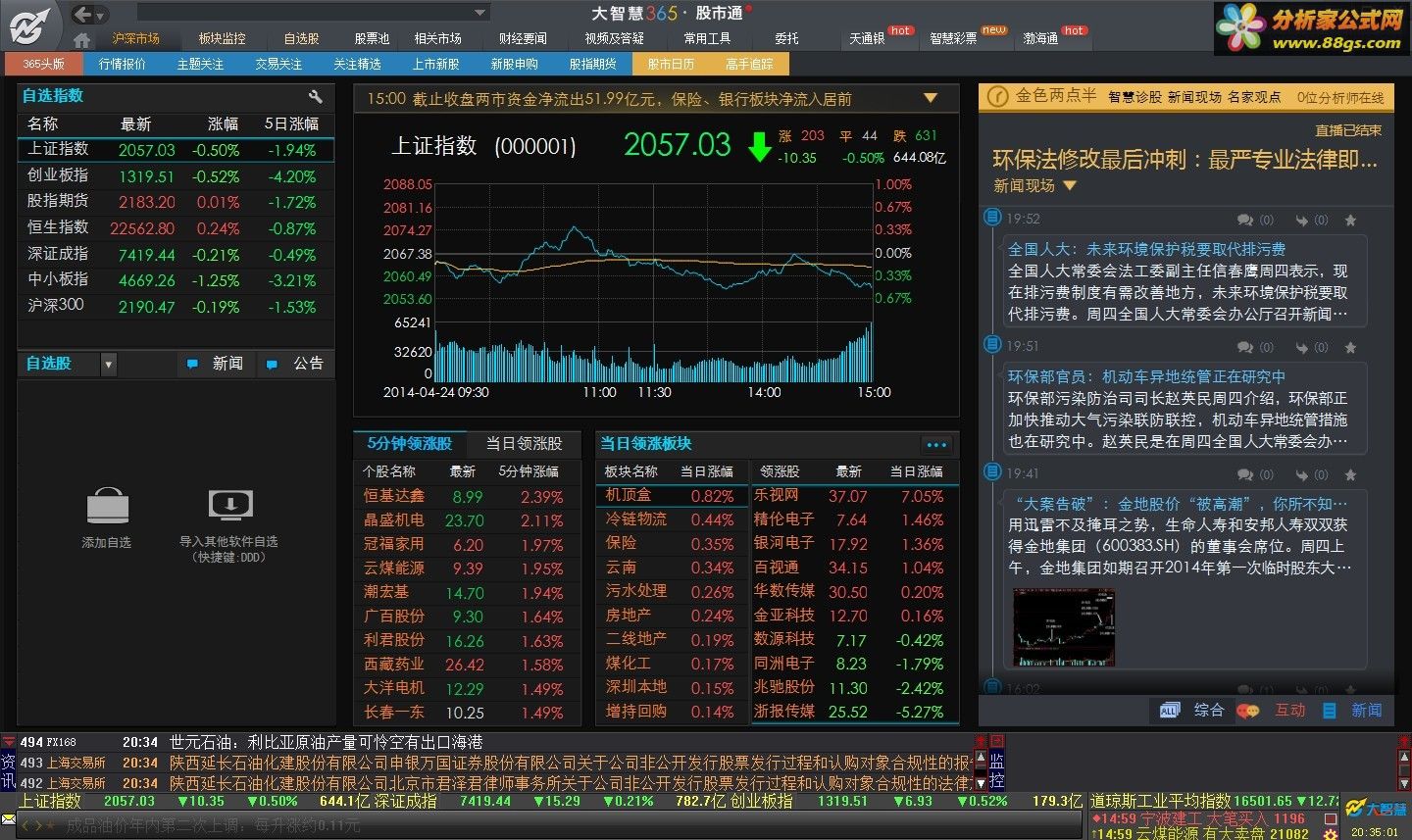Image resolution: width=1412 pixels, height=840 pixels.
Task: Select the 沪深市场 menu tab
Action: (x=136, y=38)
